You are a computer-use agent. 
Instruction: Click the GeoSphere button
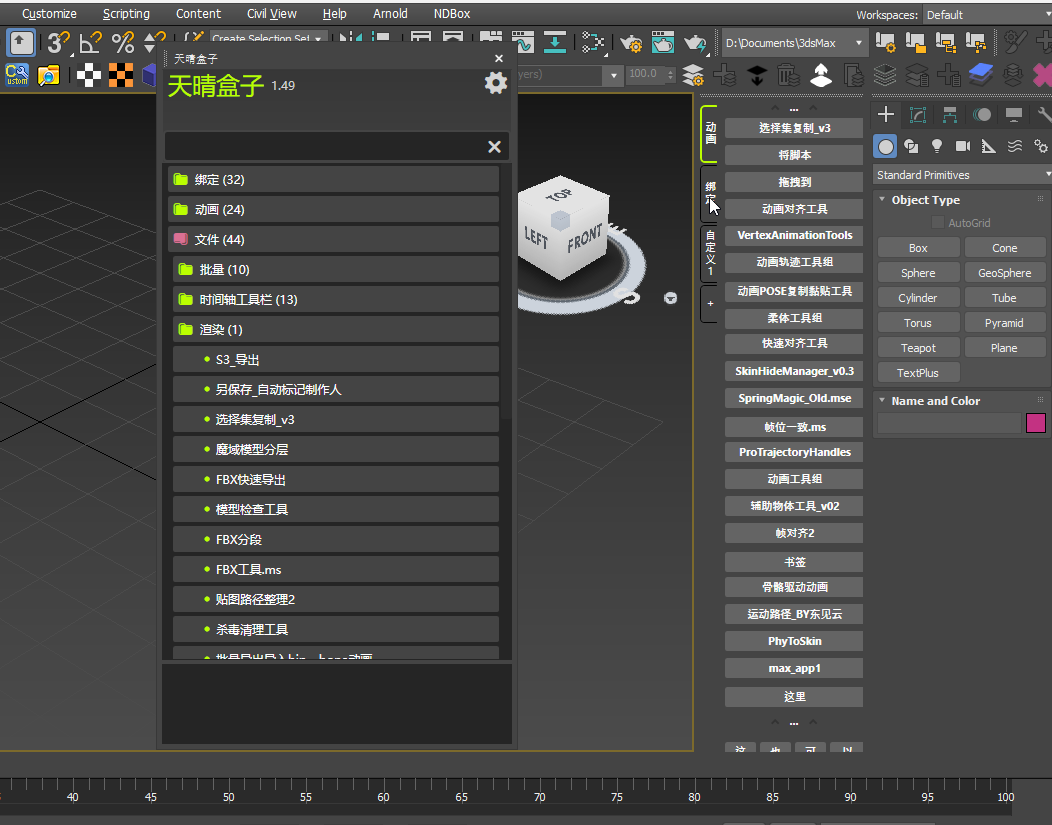pyautogui.click(x=1004, y=273)
